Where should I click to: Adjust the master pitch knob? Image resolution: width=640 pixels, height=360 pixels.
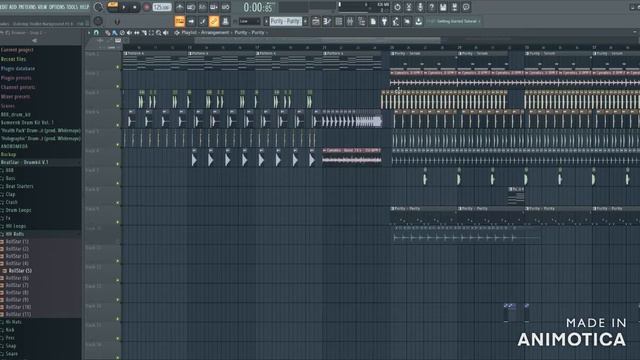point(98,21)
